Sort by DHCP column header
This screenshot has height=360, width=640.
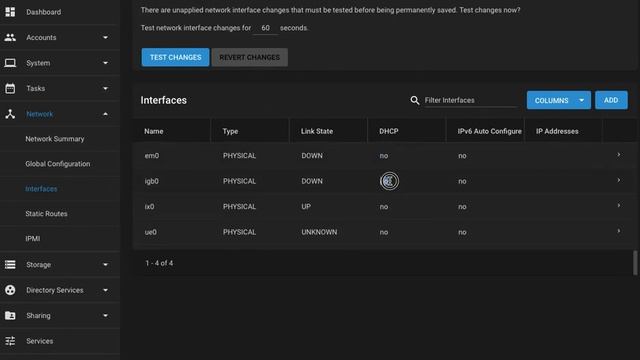pyautogui.click(x=389, y=131)
